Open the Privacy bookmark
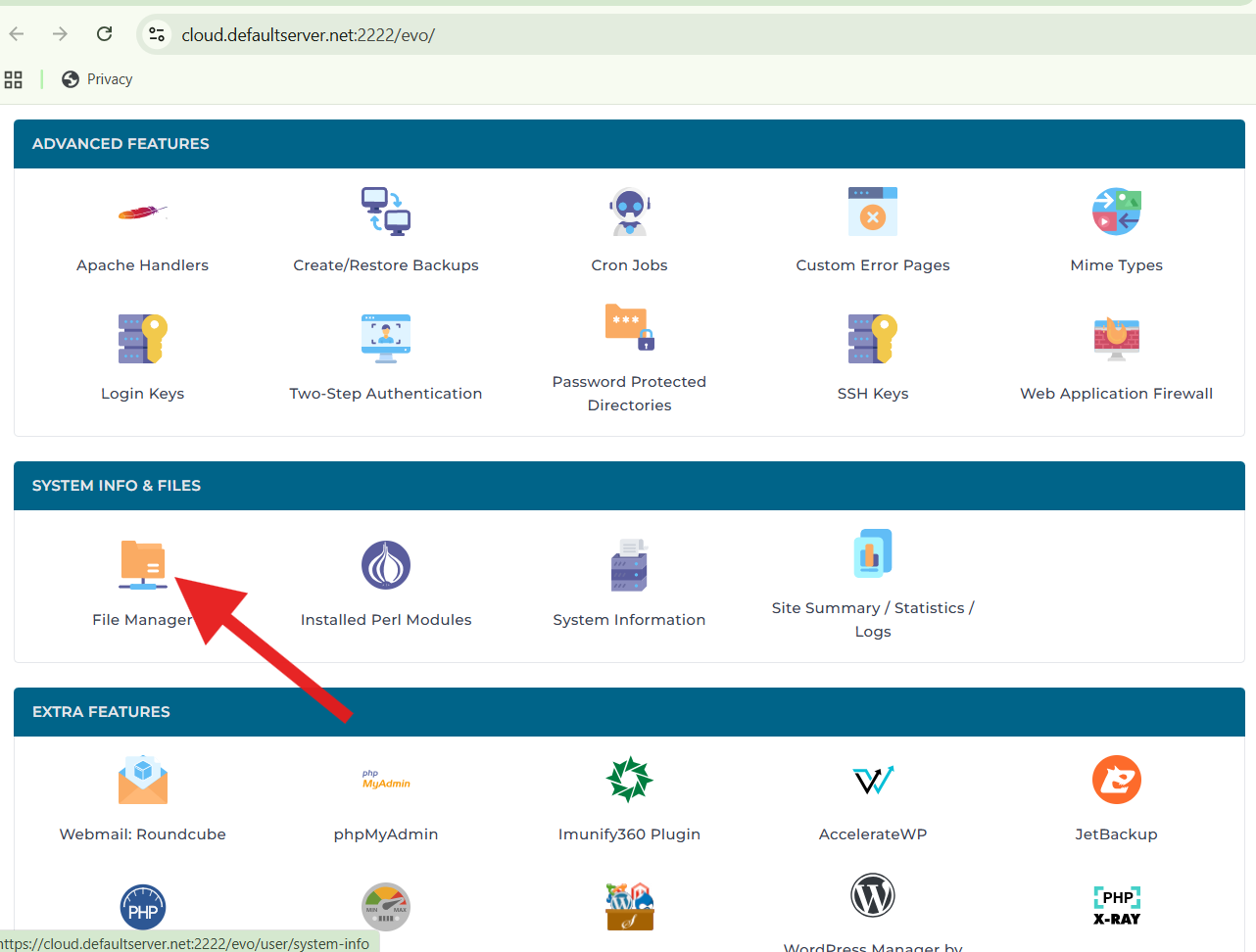Viewport: 1256px width, 952px height. click(x=96, y=79)
